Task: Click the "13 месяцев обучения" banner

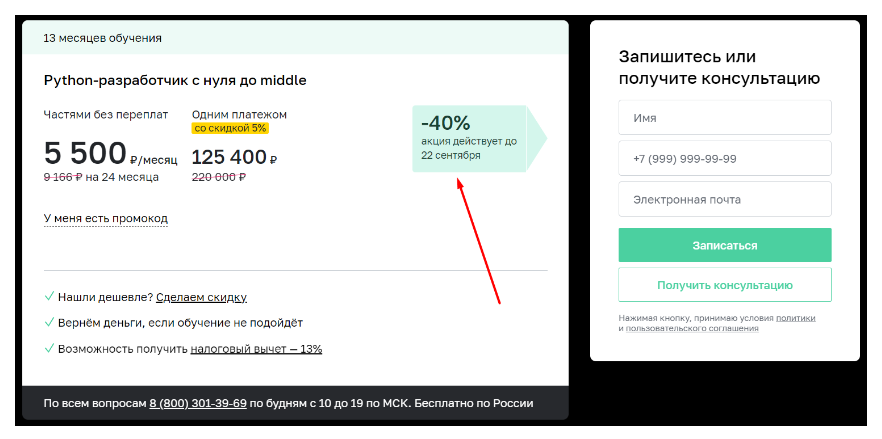Action: pos(103,38)
